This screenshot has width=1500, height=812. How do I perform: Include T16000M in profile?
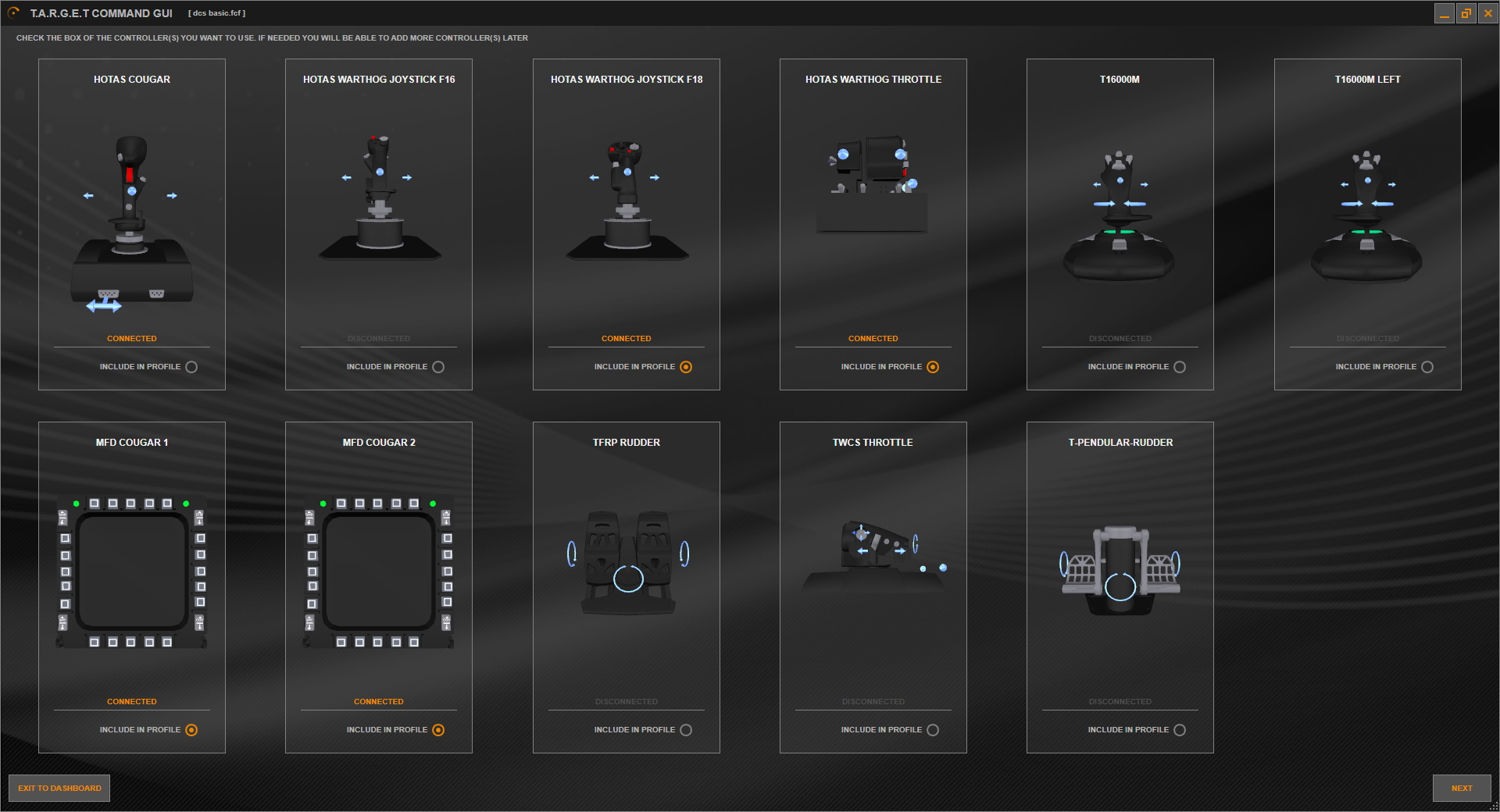(1180, 367)
